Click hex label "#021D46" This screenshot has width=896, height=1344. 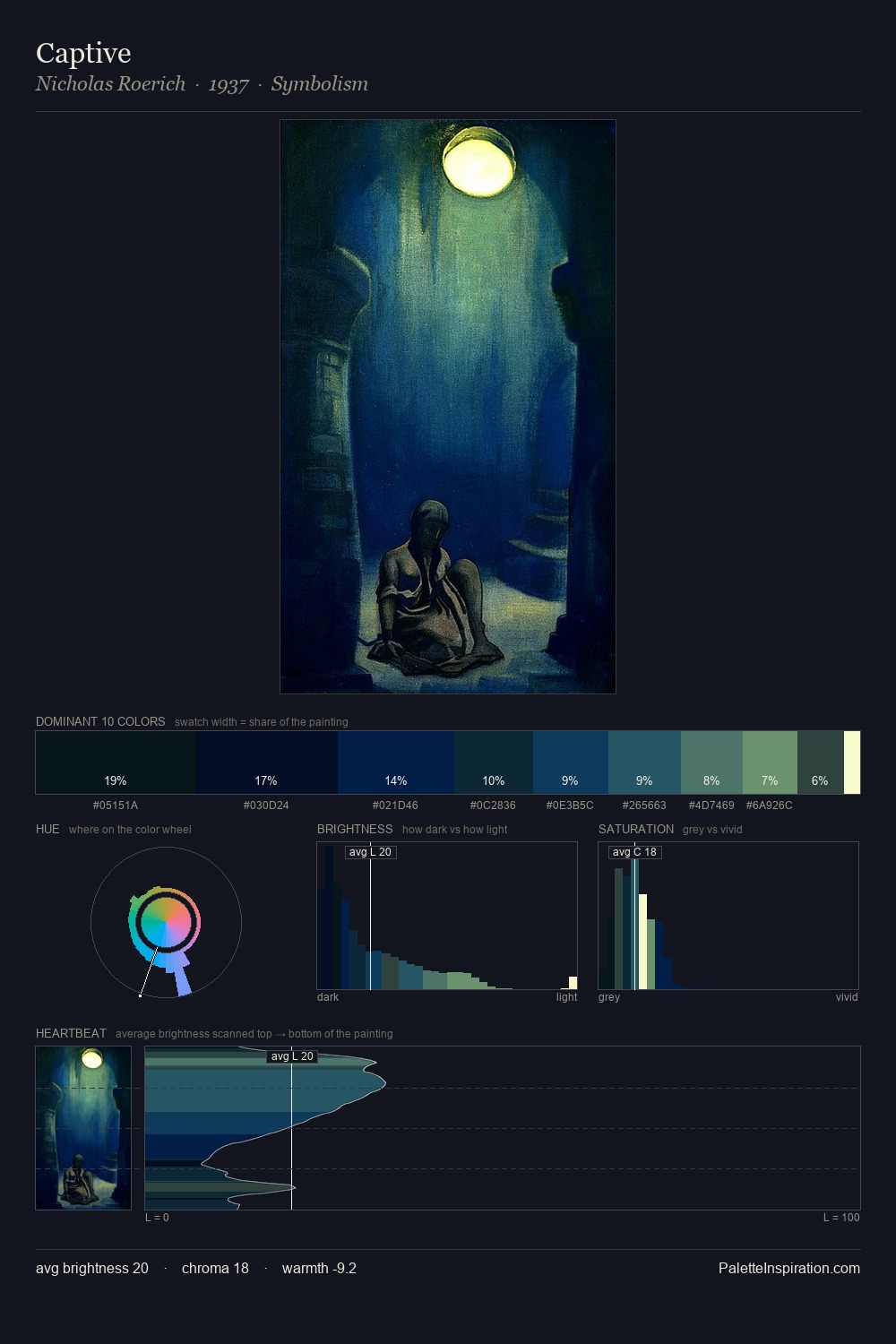pos(395,805)
